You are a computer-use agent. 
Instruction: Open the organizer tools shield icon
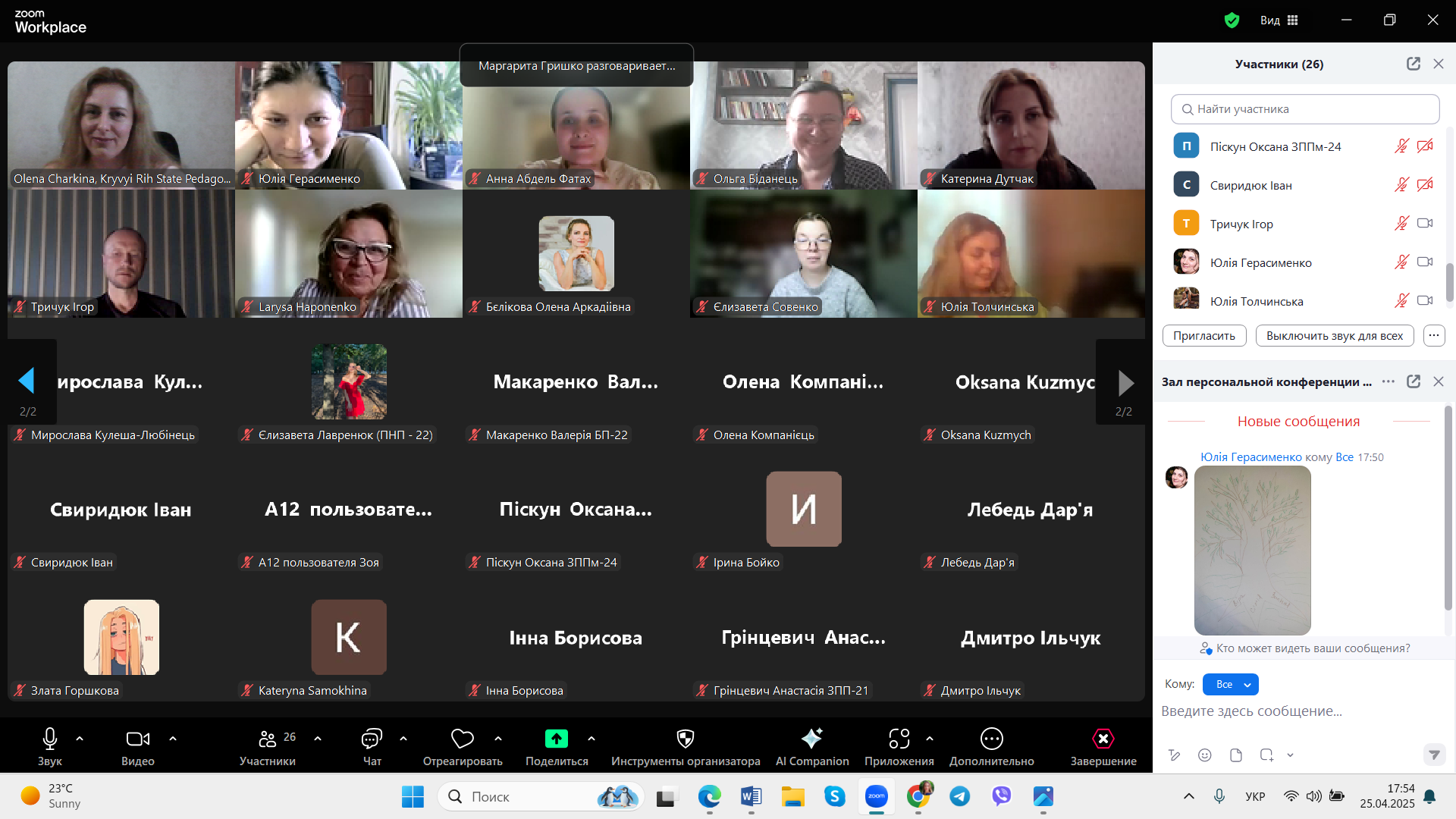tap(685, 739)
